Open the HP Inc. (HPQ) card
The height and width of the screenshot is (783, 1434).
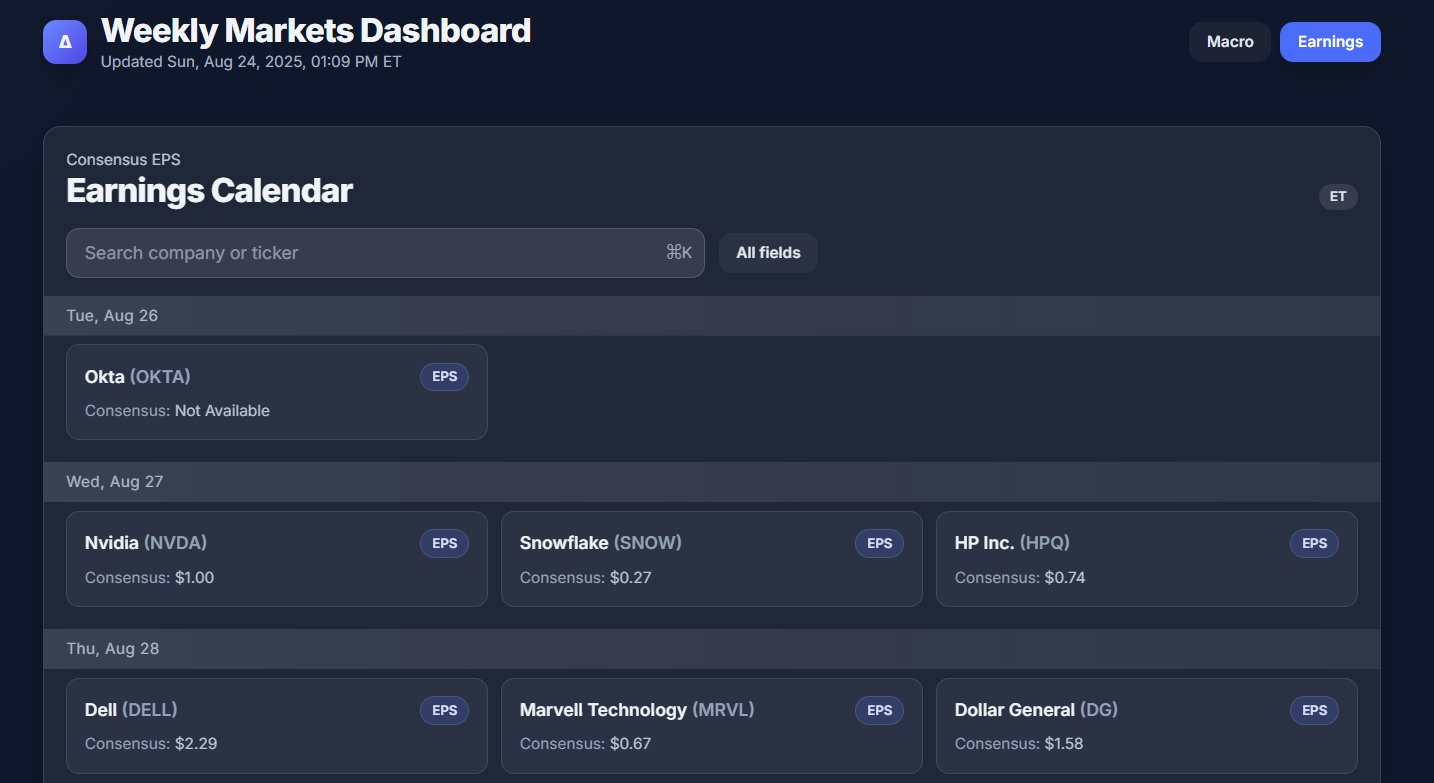click(1147, 559)
